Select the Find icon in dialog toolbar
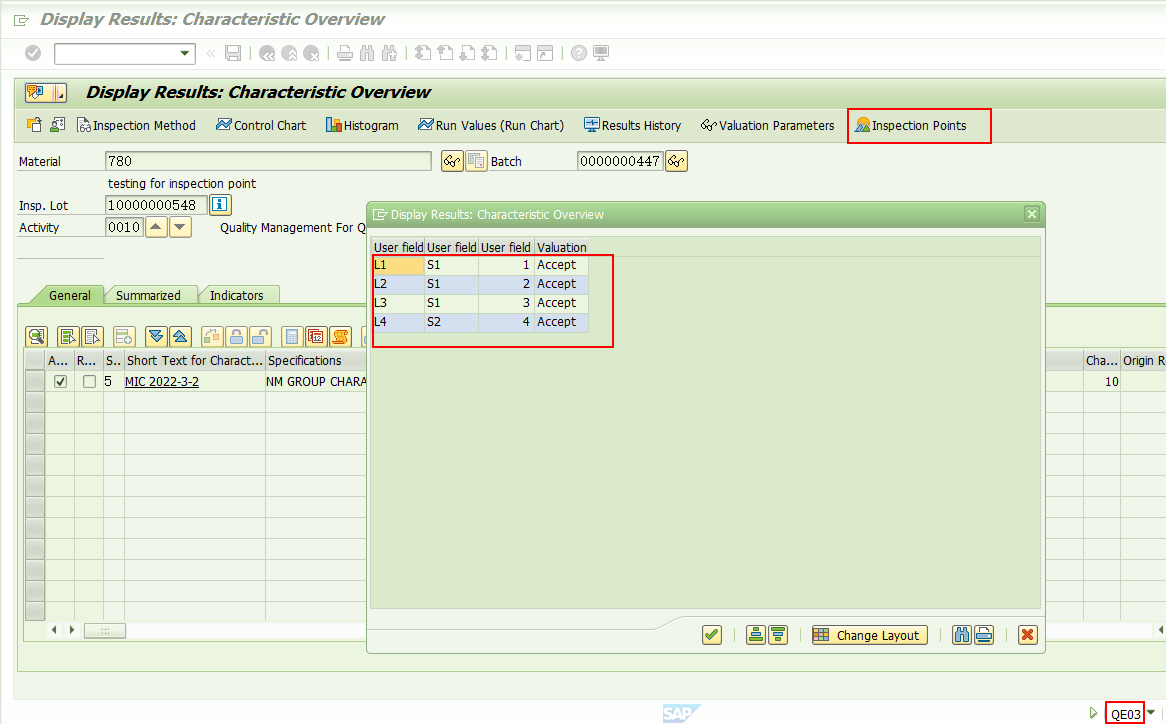1166x724 pixels. 960,634
